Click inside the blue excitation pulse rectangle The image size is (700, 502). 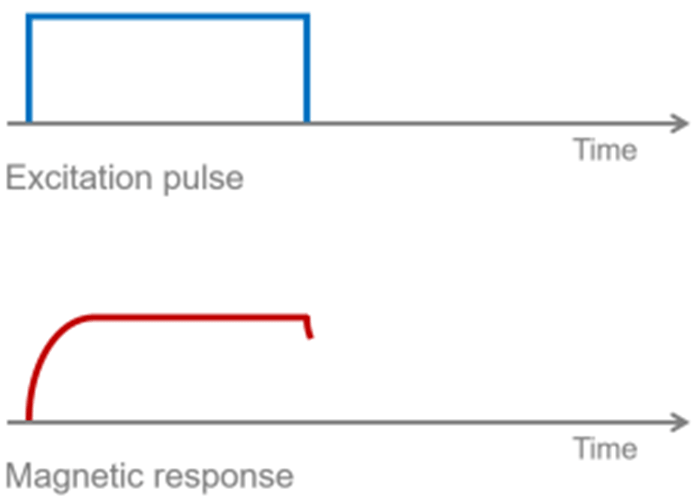[x=167, y=70]
